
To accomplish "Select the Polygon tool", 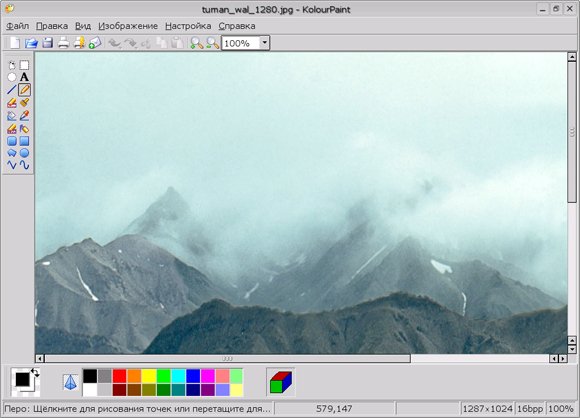I will pos(12,153).
